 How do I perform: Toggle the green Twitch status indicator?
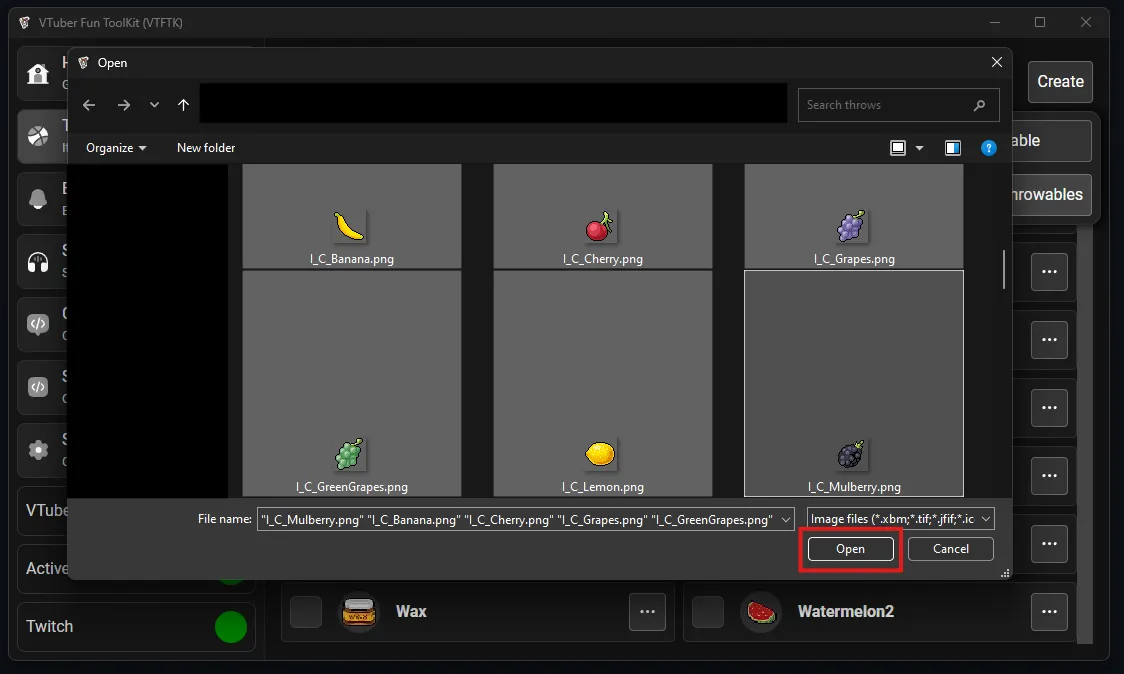pyautogui.click(x=230, y=627)
